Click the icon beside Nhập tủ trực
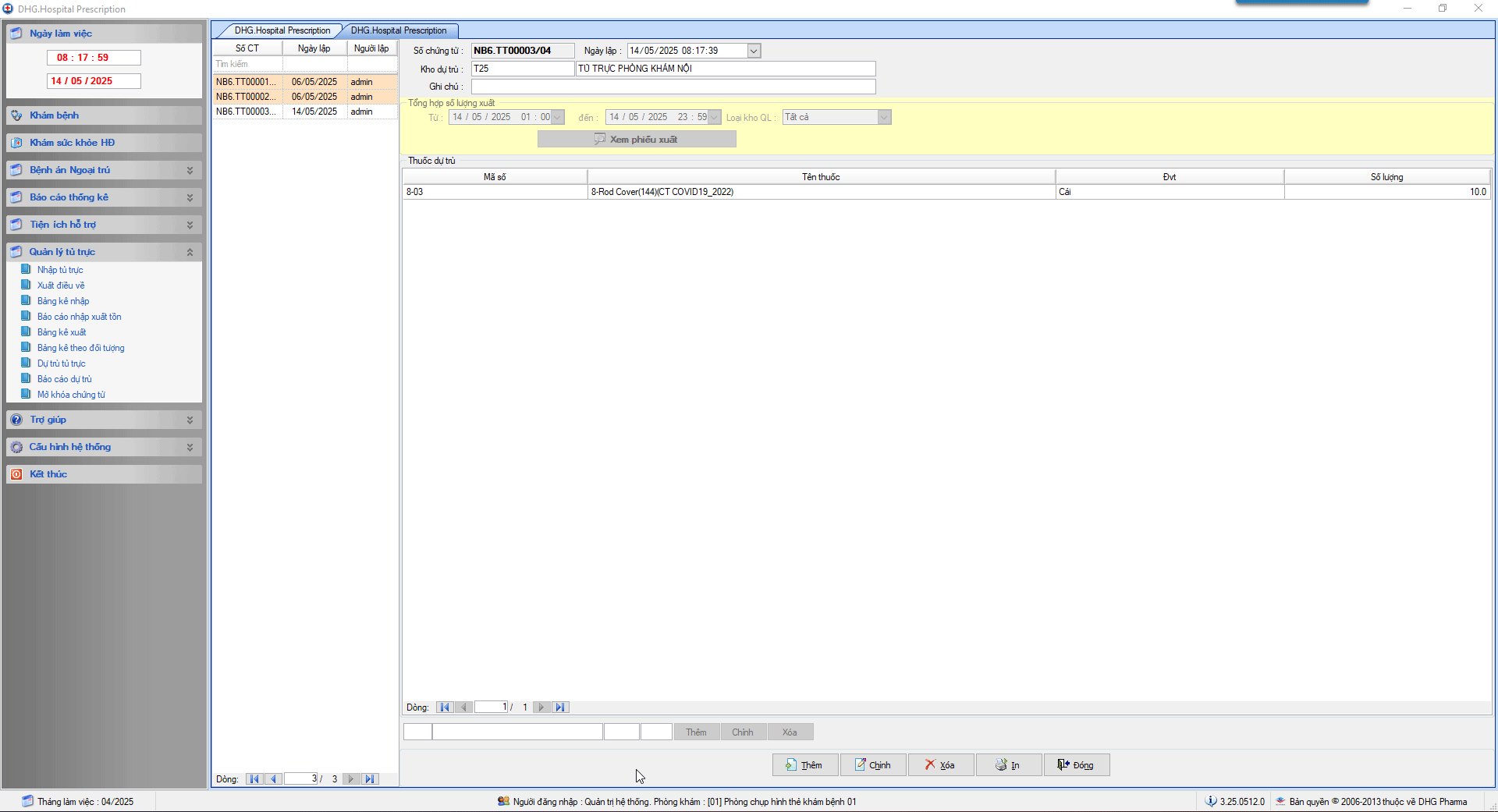Screen dimensions: 1498x812 coord(26,269)
